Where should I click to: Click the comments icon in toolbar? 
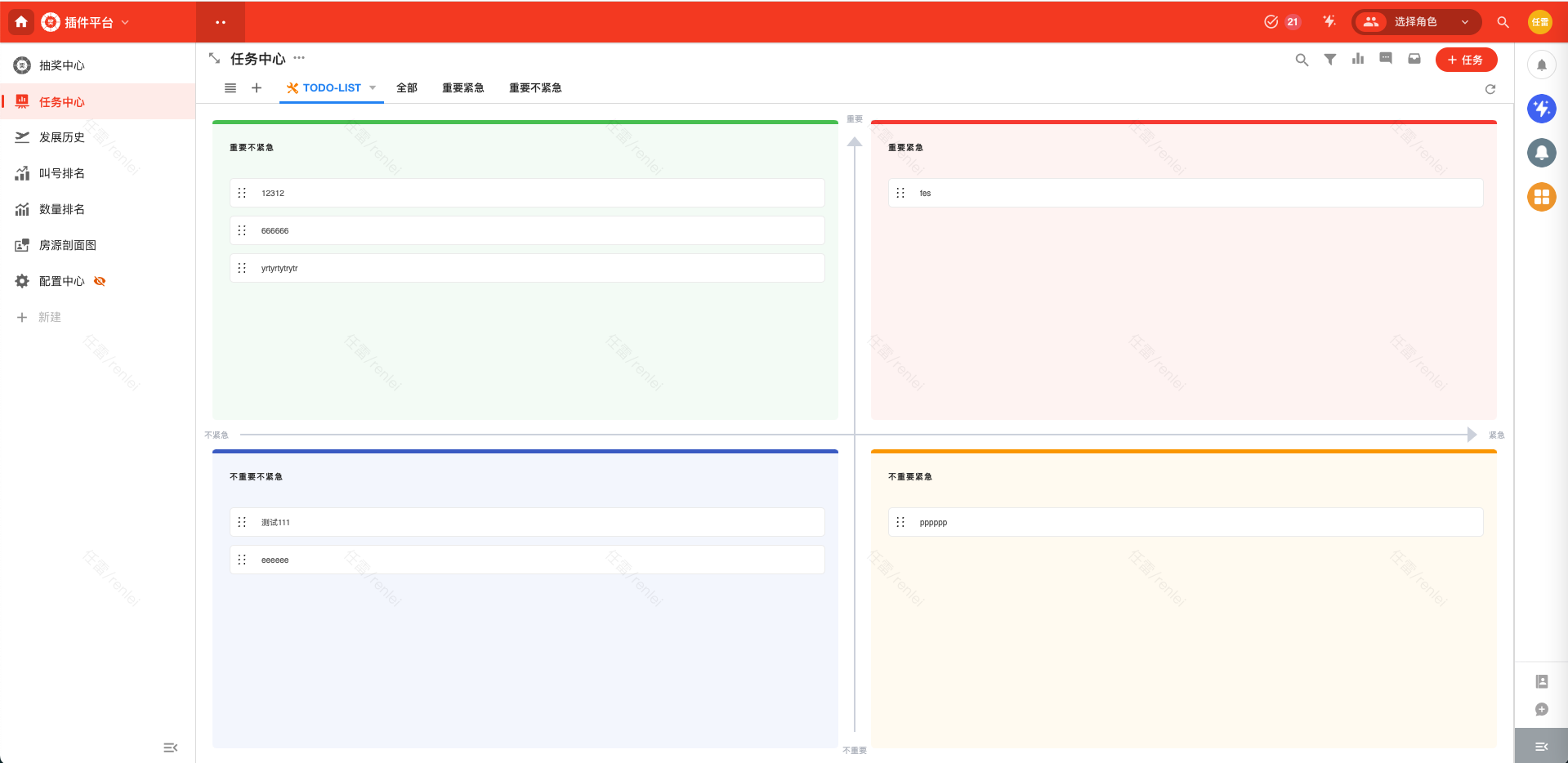1386,59
